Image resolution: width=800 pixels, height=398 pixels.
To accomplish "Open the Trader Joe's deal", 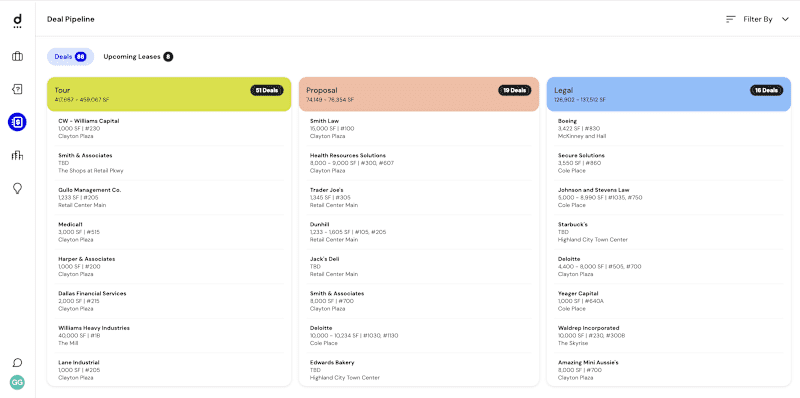I will (x=420, y=197).
